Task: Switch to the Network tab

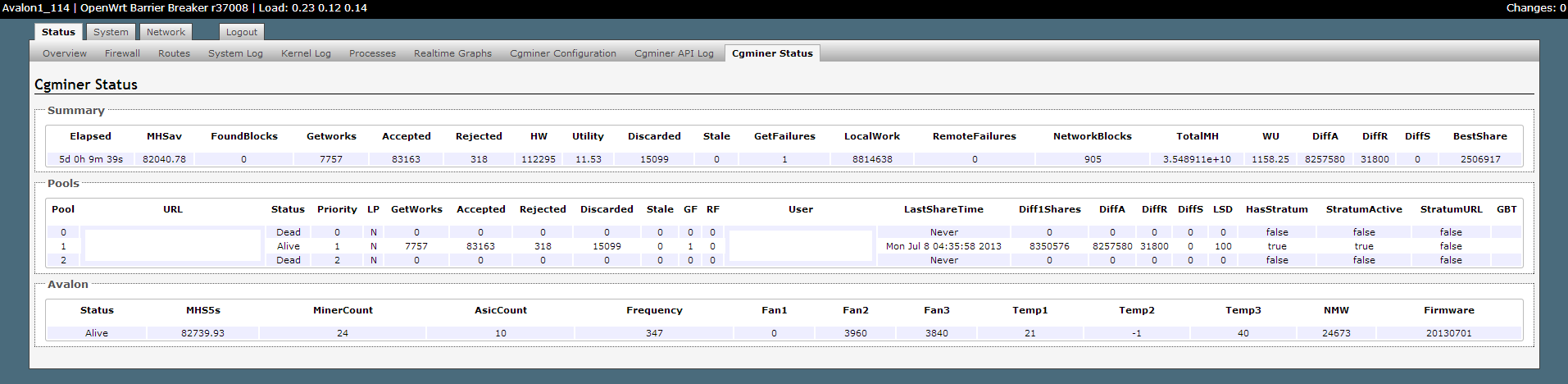Action: 166,32
